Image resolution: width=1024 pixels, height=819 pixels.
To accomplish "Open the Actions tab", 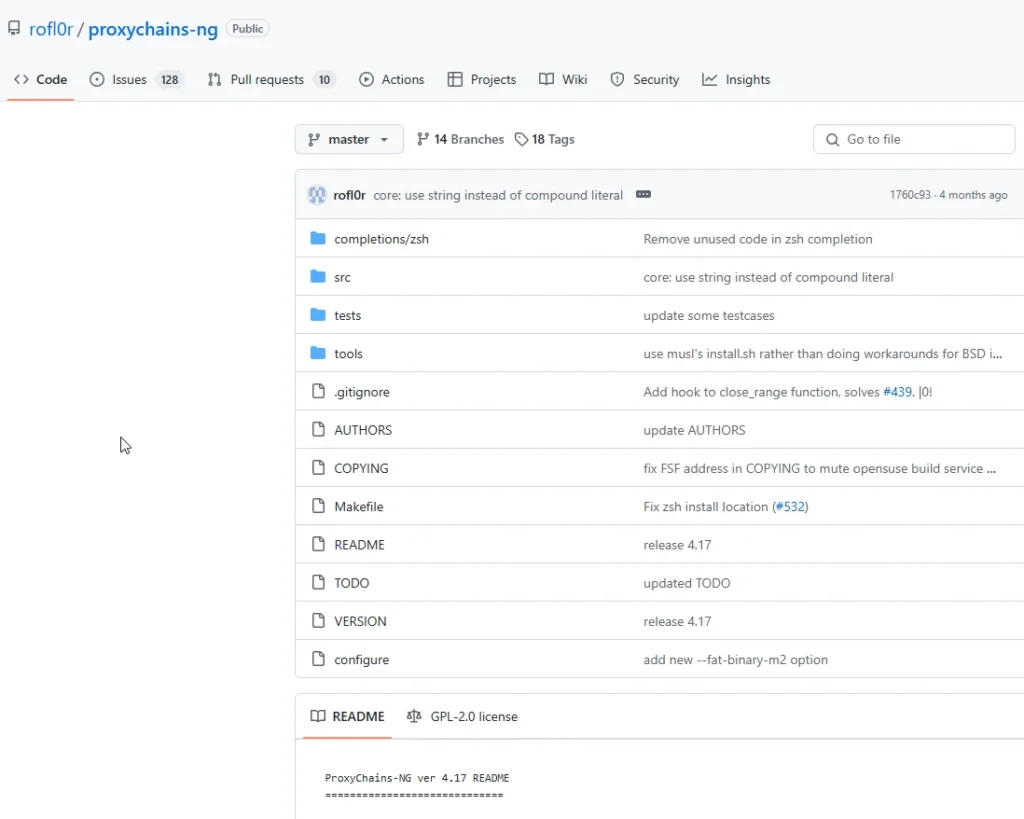I will click(x=392, y=80).
